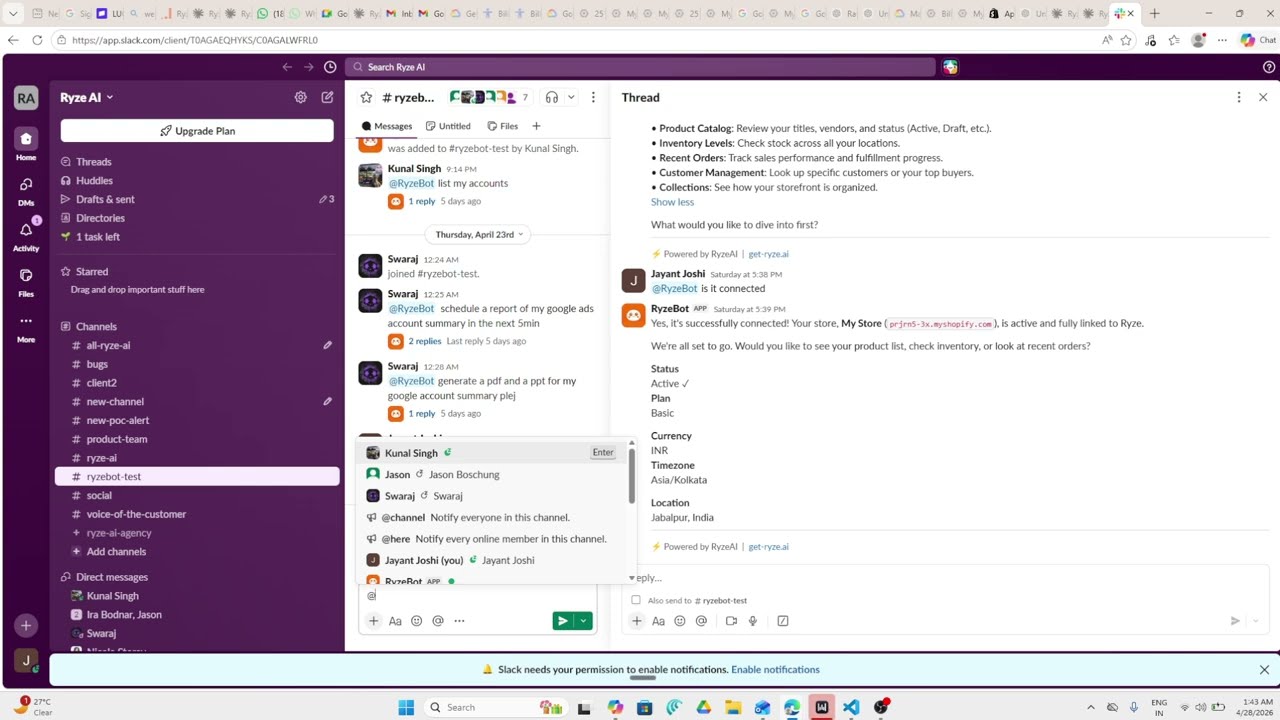Open channel header more actions menu
The image size is (1280, 720).
pyautogui.click(x=593, y=97)
